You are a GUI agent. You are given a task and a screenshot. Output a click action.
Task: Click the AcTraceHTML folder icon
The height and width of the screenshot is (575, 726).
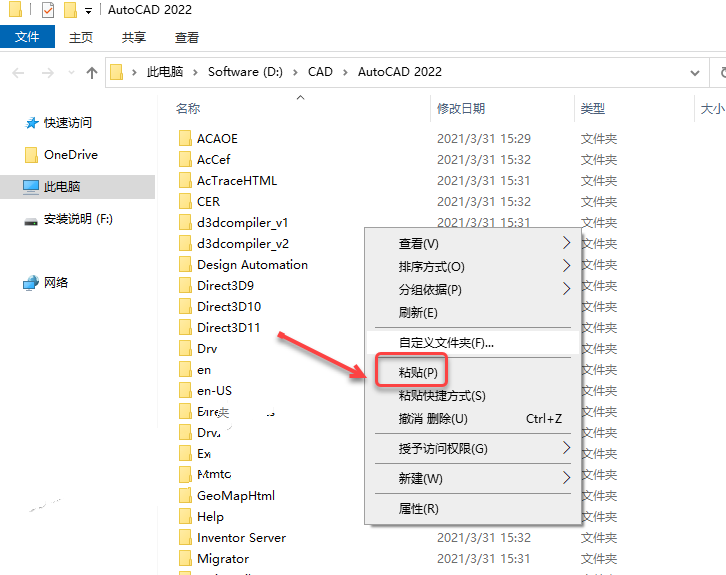(x=185, y=181)
